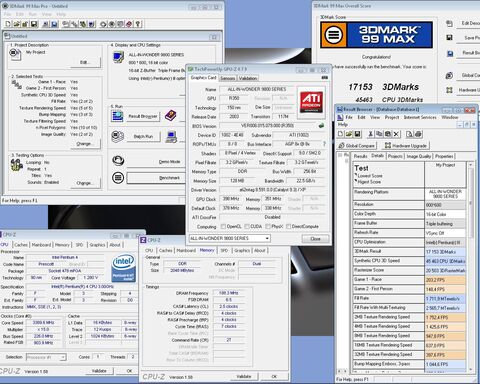Click the Display and CPU Settings monitor icon
The height and width of the screenshot is (384, 480).
(x=118, y=57)
